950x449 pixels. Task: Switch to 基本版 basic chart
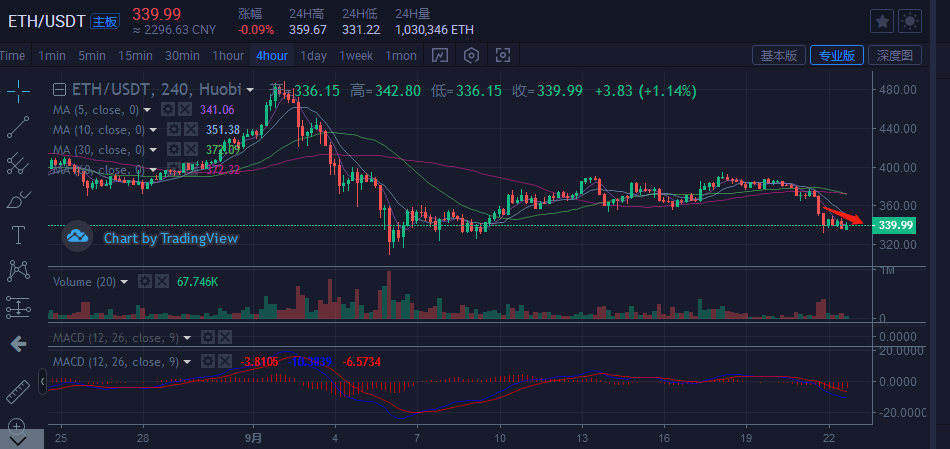779,56
